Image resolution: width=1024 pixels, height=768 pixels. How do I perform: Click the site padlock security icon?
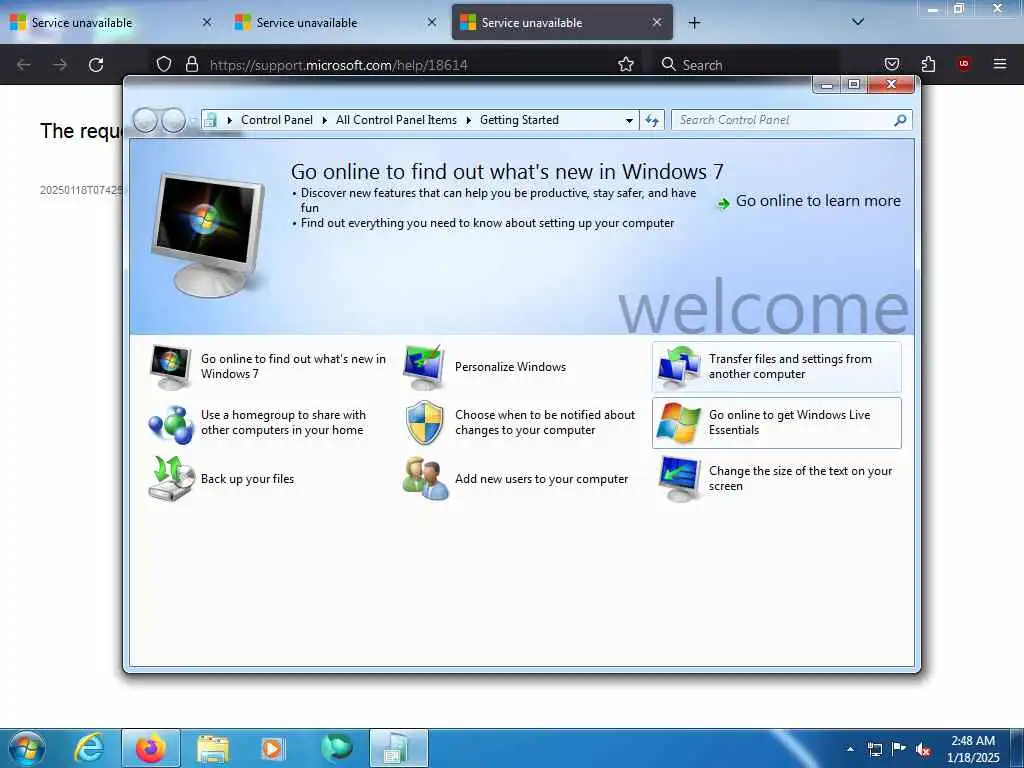pyautogui.click(x=191, y=64)
